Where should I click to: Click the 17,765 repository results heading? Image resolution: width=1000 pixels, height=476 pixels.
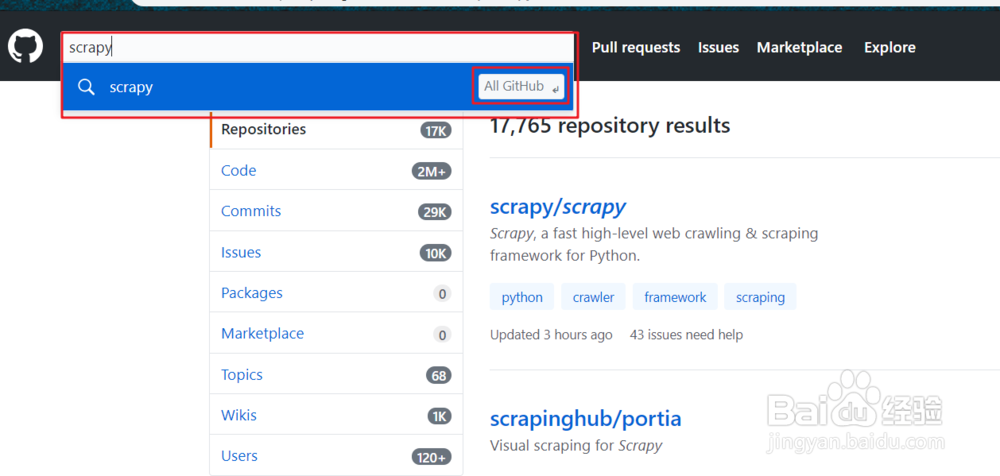pyautogui.click(x=610, y=126)
